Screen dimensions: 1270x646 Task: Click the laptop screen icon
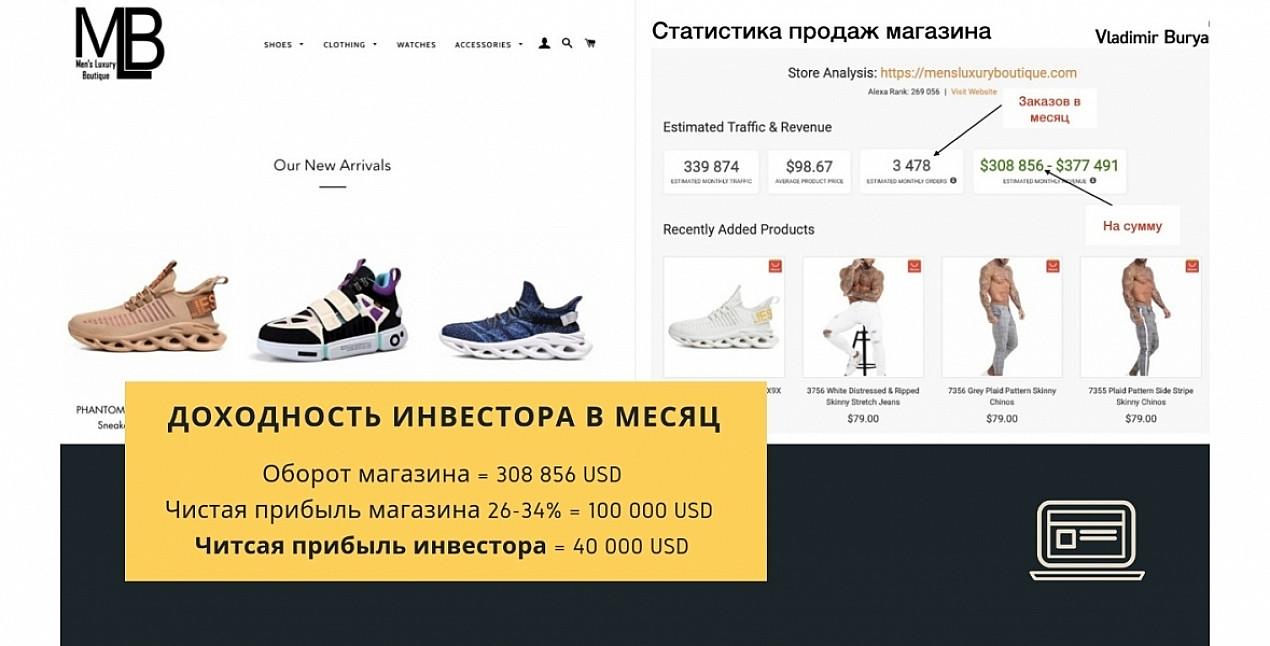pos(1087,540)
